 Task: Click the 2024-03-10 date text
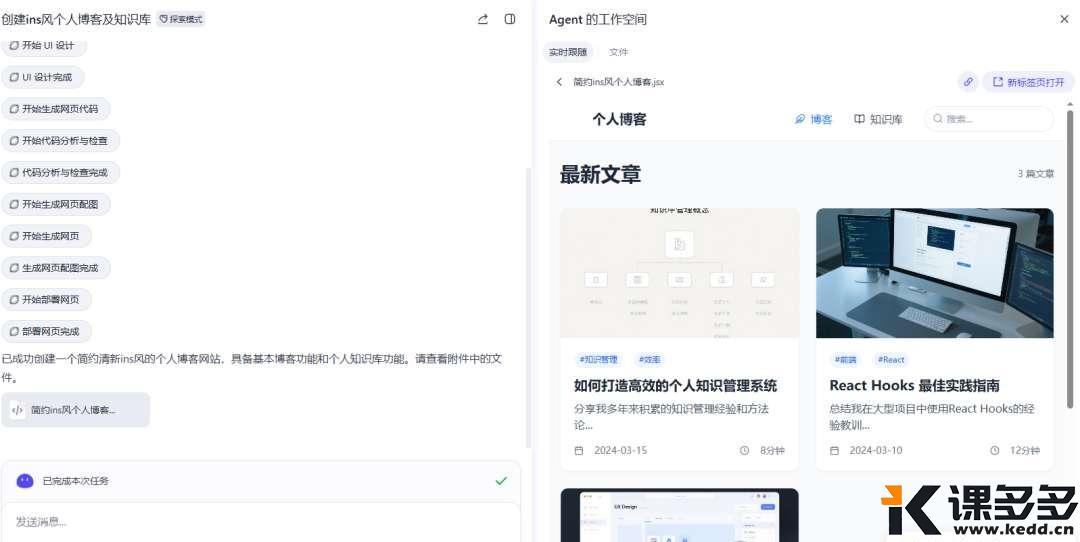click(876, 450)
